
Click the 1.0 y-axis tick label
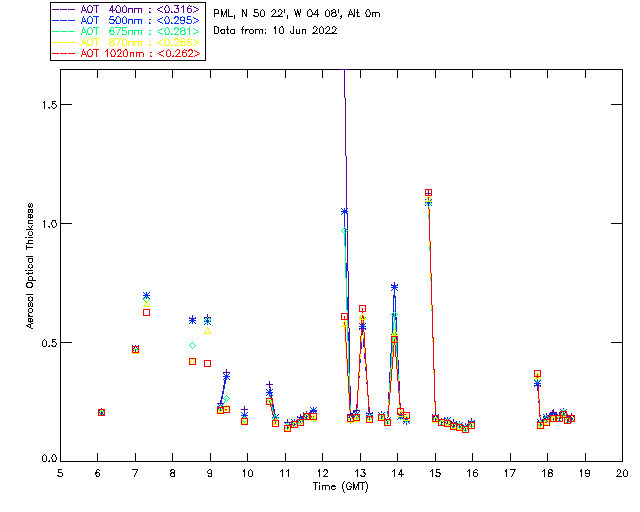[x=49, y=224]
